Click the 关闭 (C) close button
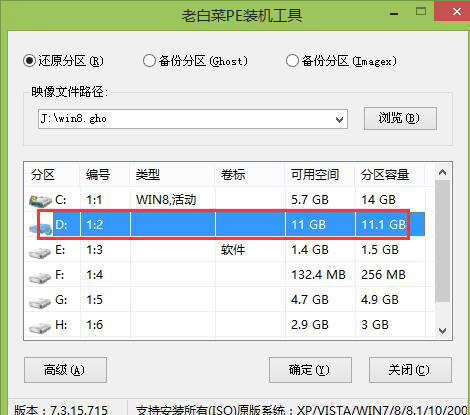Screen dimensions: 470x415 (x=410, y=370)
